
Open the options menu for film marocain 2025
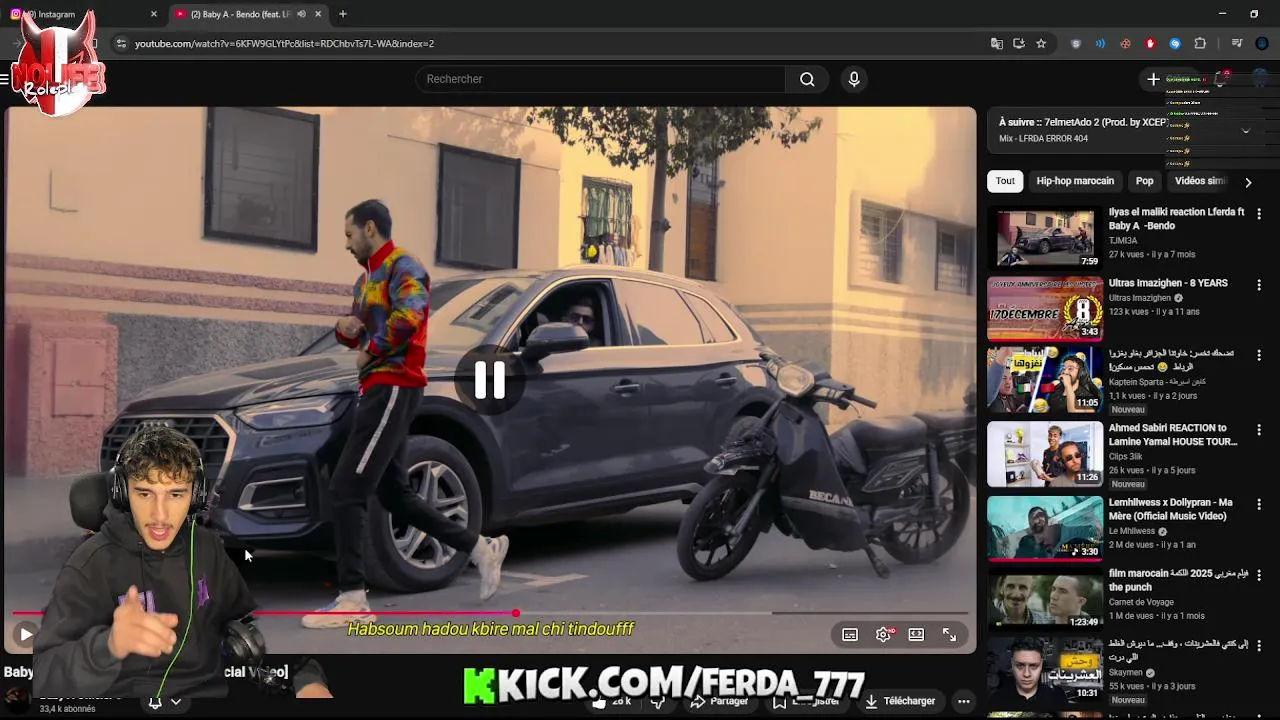(x=1259, y=575)
